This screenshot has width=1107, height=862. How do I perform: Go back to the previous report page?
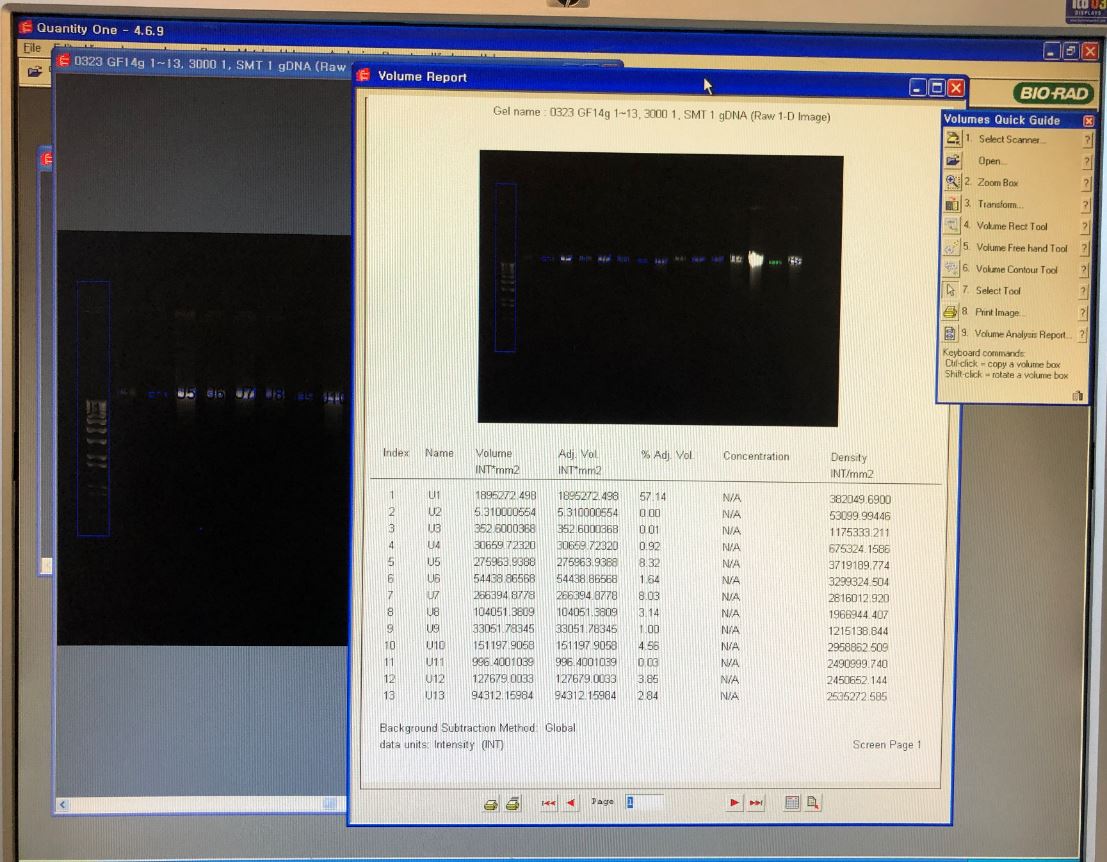[571, 803]
